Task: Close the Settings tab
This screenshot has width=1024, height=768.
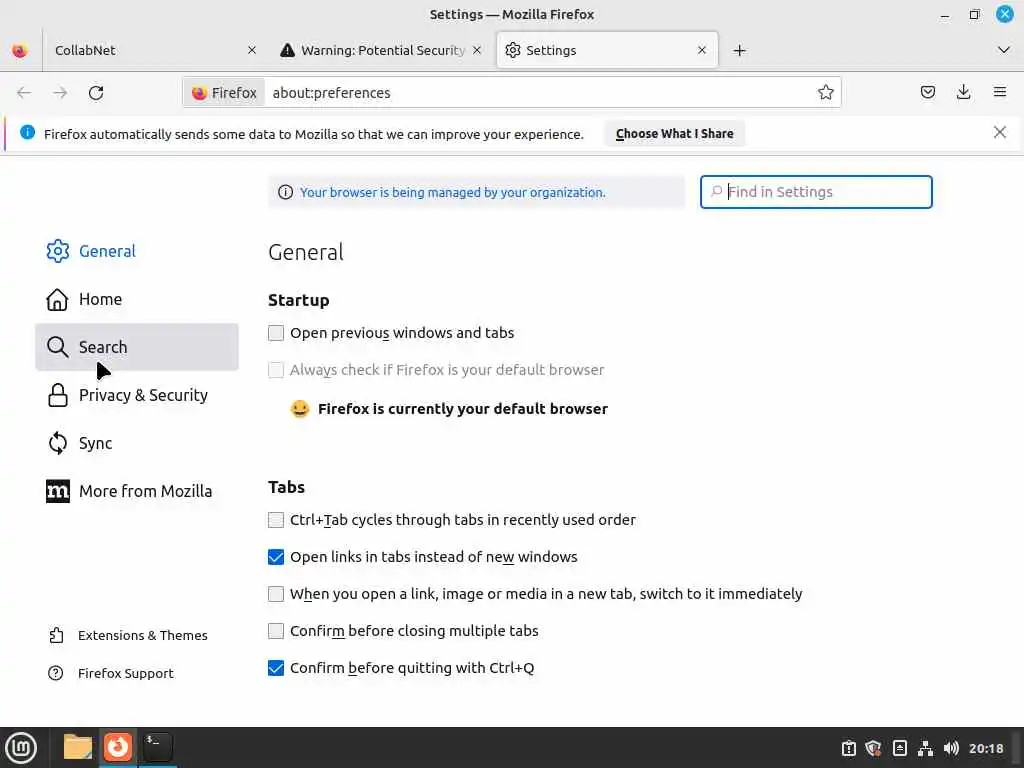Action: 702,50
